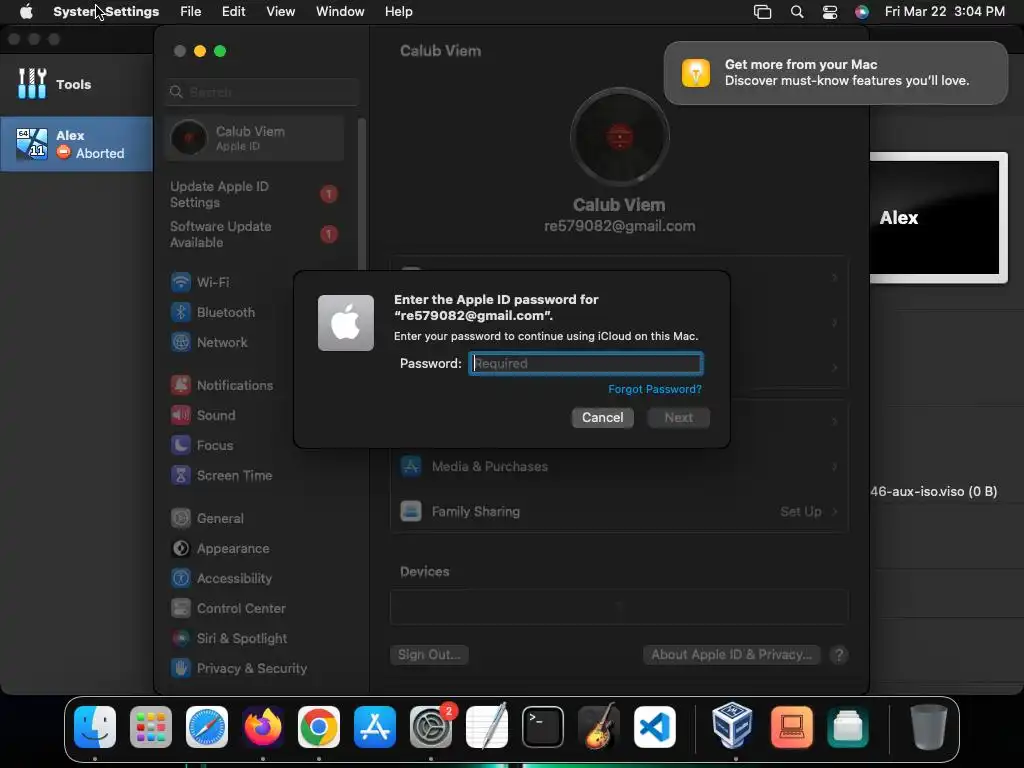The image size is (1024, 768).
Task: Launch Firefox from the Dock
Action: (263, 727)
